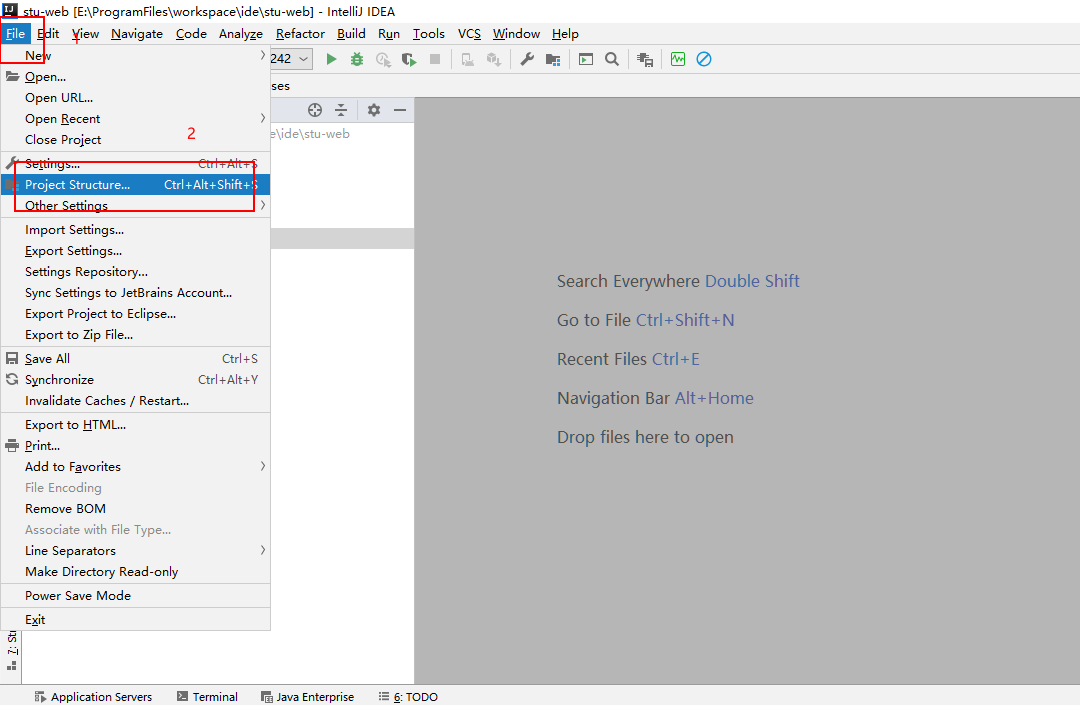Click Exit in File menu
Screen dimensions: 1080x705
pos(135,620)
